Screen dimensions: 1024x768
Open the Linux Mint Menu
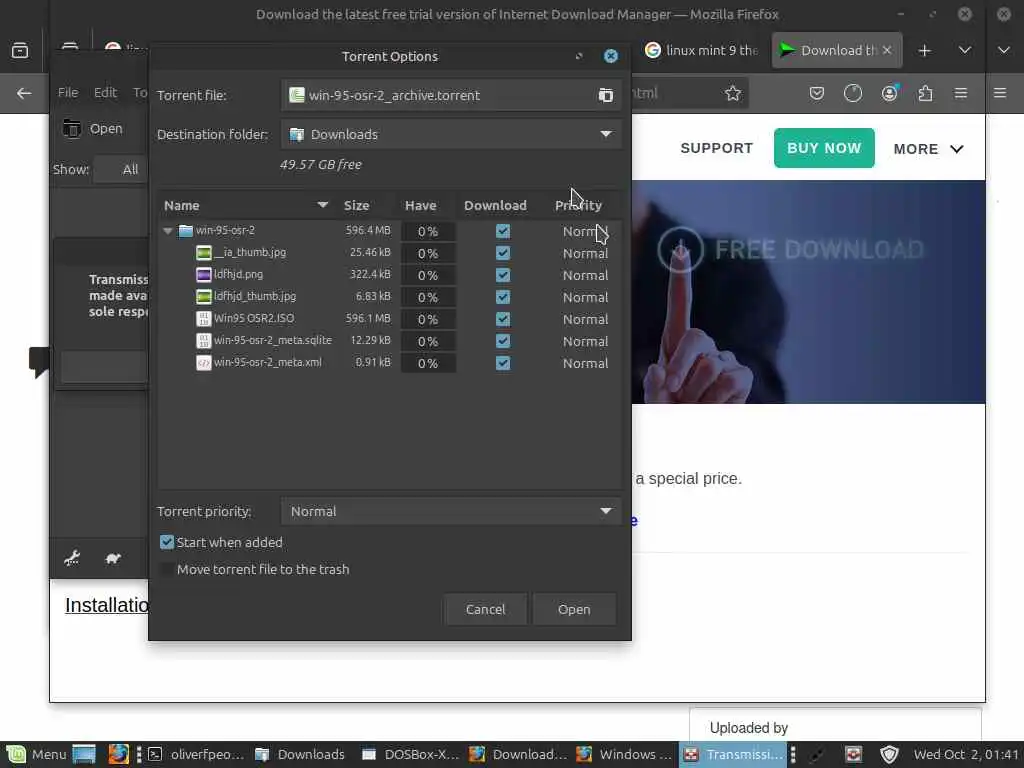click(x=37, y=755)
